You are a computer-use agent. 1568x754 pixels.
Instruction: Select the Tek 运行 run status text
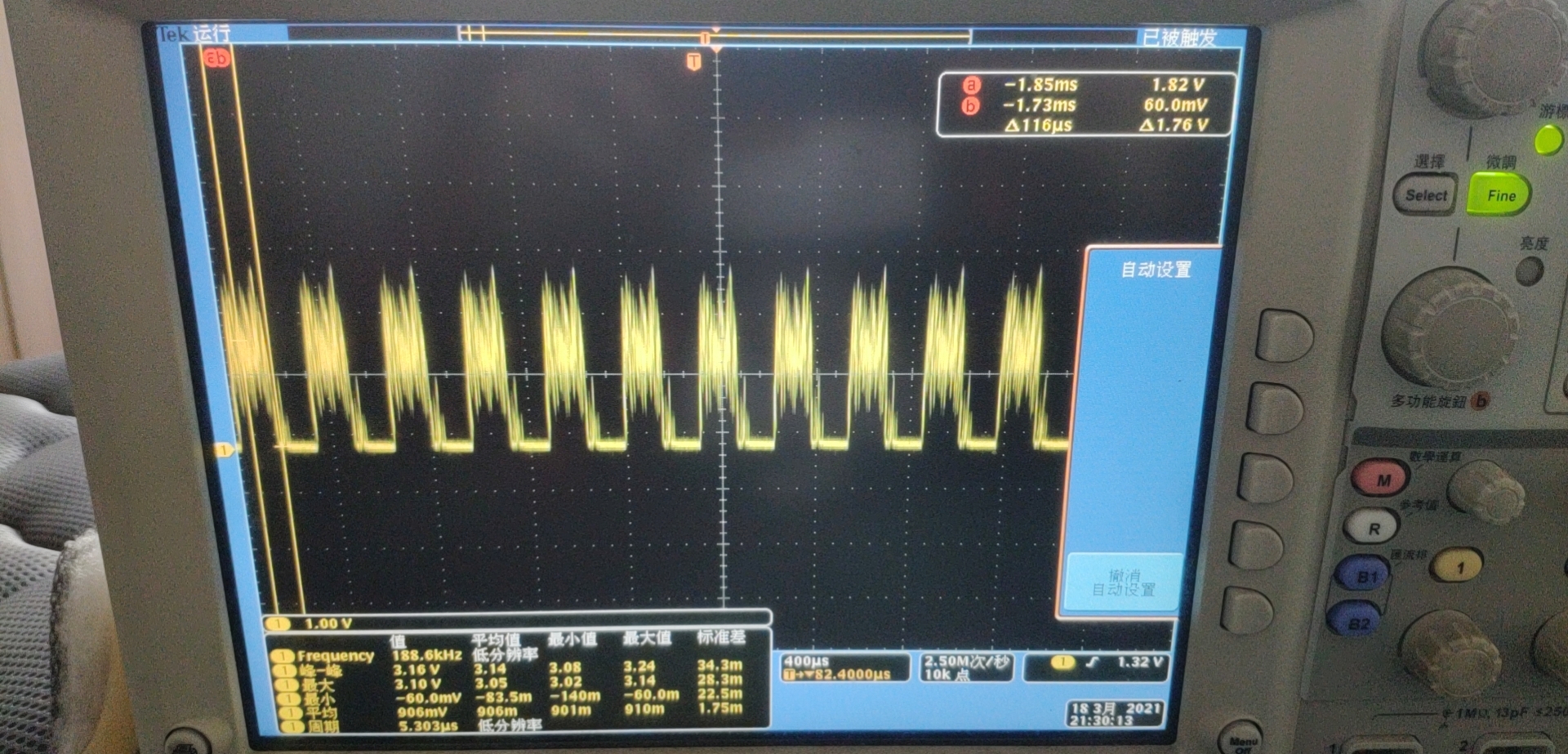click(194, 33)
